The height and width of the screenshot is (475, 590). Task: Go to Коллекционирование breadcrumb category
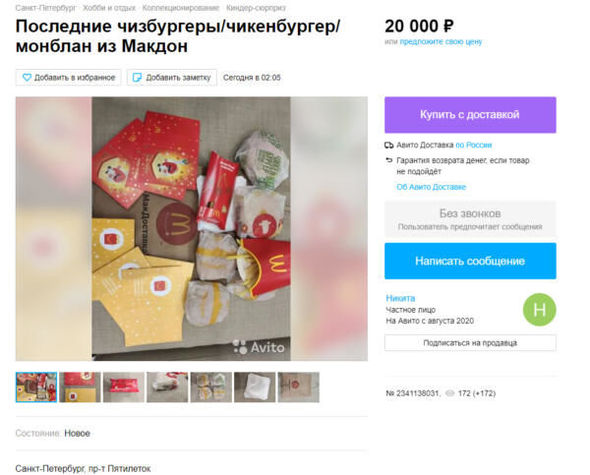(x=181, y=8)
